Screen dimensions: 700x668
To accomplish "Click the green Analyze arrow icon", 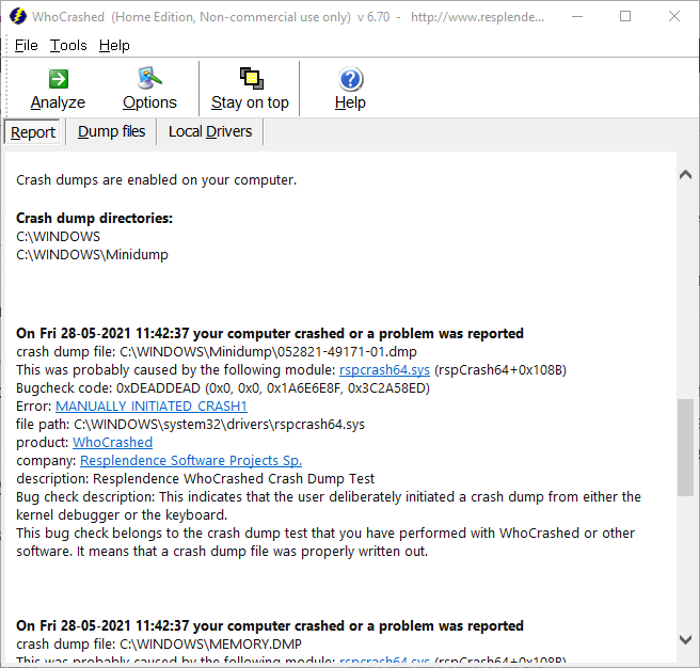I will (x=58, y=79).
